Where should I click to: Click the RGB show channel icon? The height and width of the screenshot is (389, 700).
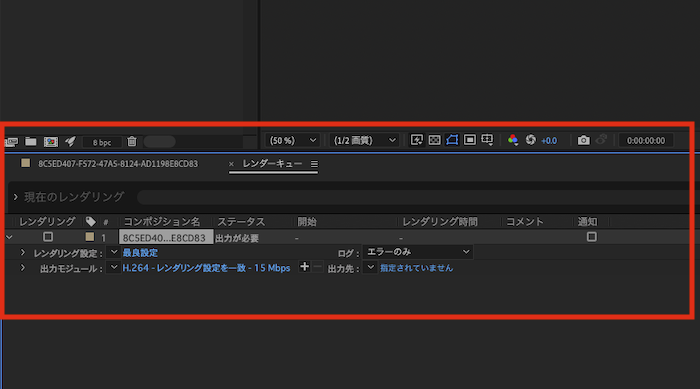coord(513,140)
